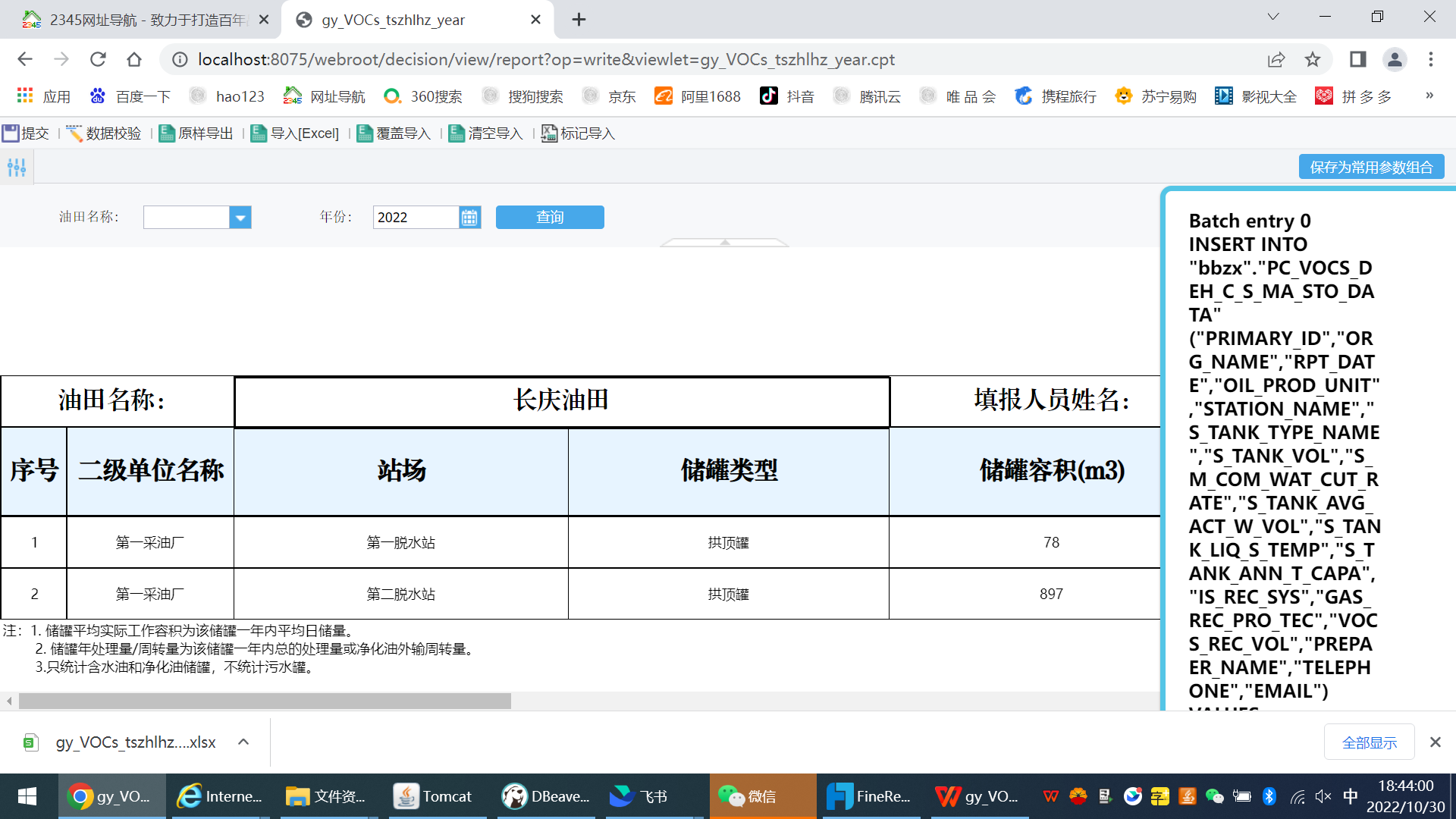Click the horizontal scrollbar of the report

(x=265, y=701)
